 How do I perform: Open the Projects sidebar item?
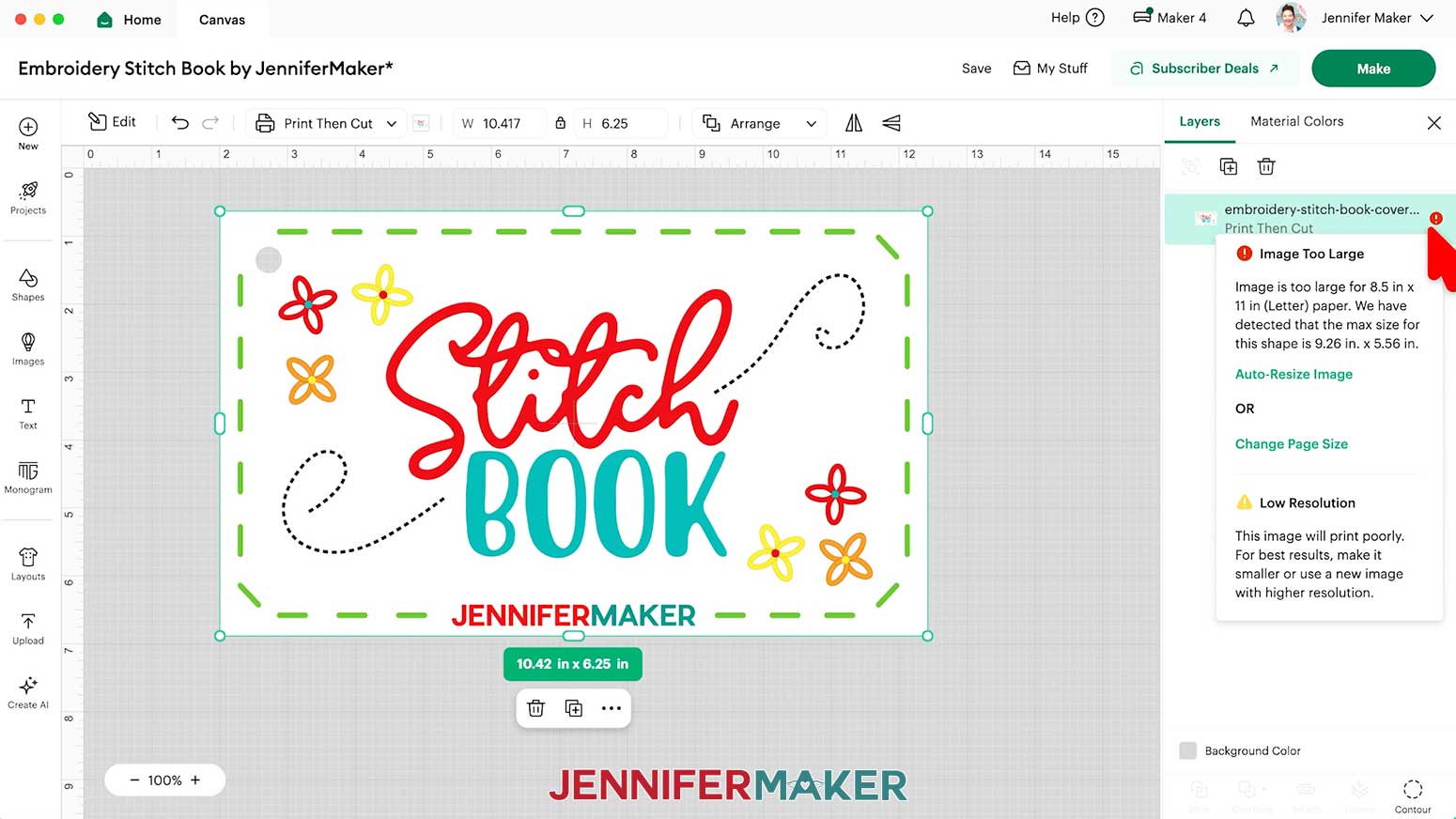click(x=28, y=197)
